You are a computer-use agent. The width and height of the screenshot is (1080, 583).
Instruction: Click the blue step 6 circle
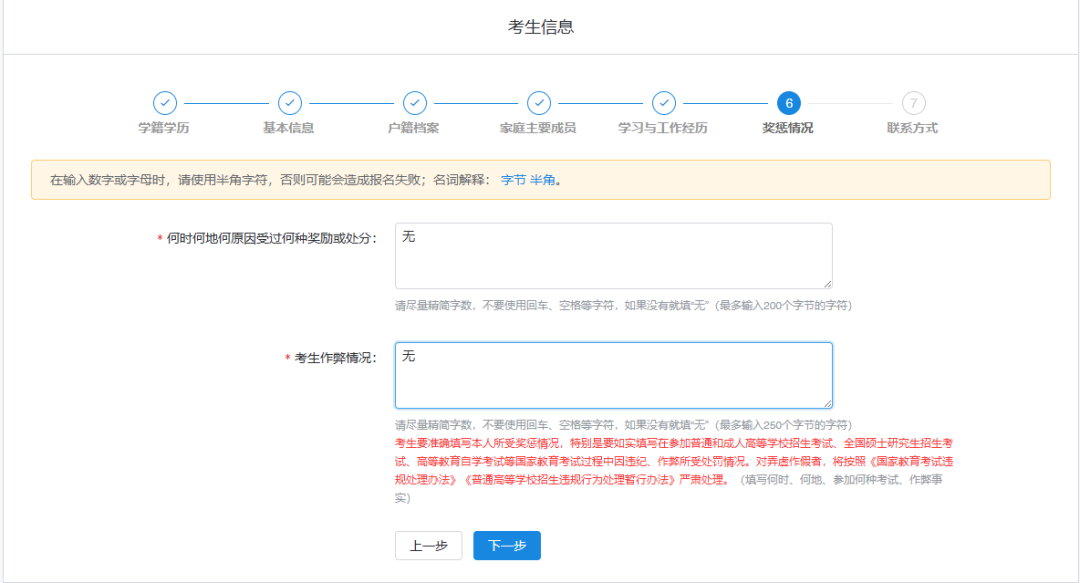[x=788, y=103]
